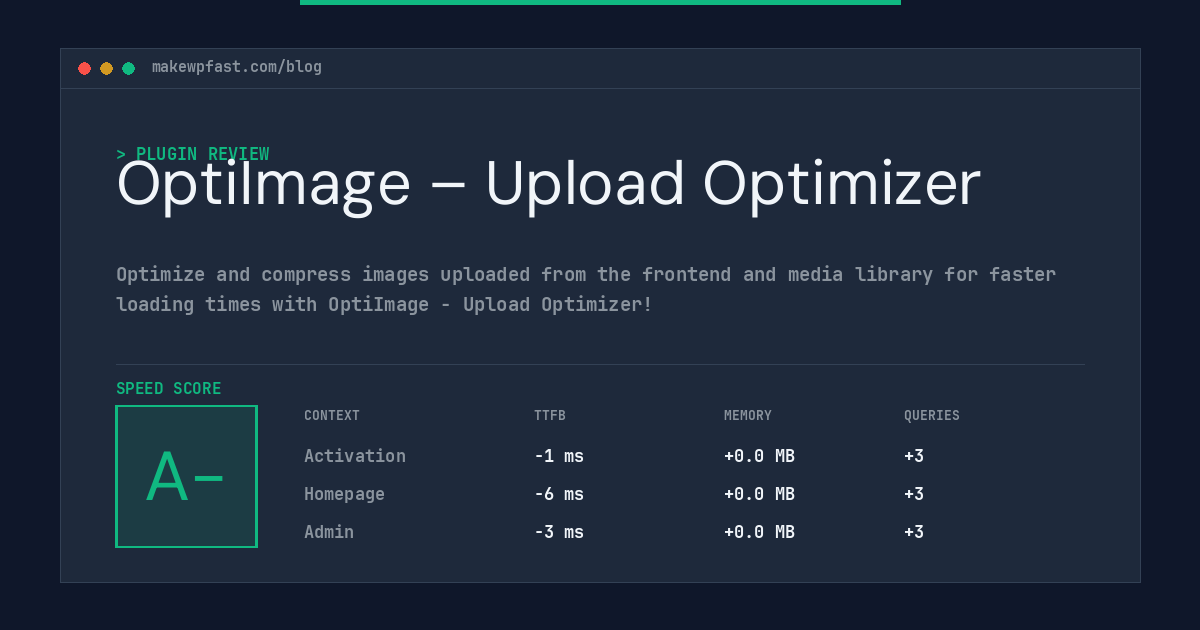Click the yellow window dot
The width and height of the screenshot is (1200, 630).
pyautogui.click(x=106, y=68)
